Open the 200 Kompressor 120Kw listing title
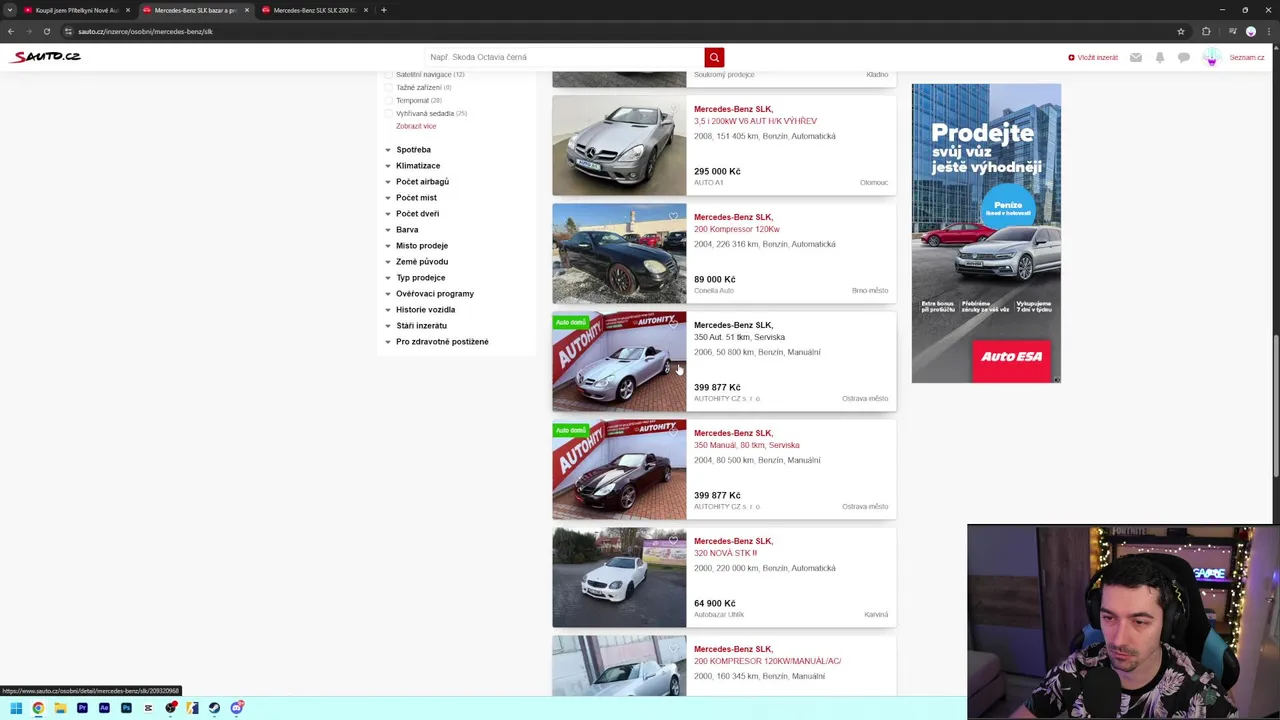This screenshot has width=1280, height=720. pos(737,229)
